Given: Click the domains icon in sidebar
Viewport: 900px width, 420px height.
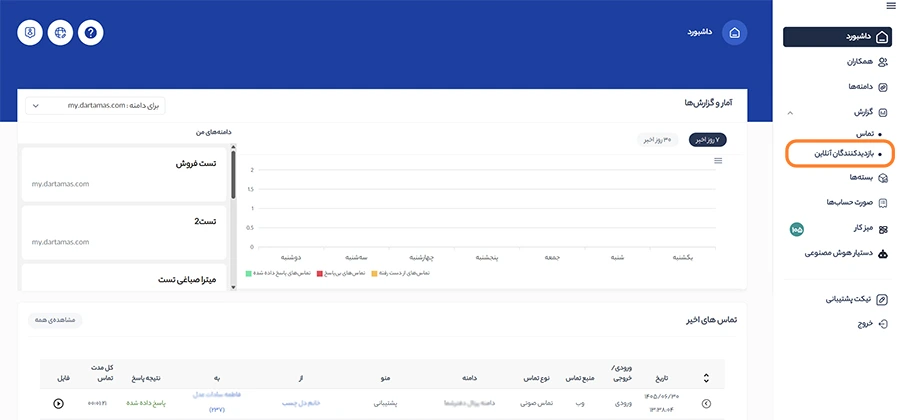Looking at the screenshot, I should click(x=883, y=87).
